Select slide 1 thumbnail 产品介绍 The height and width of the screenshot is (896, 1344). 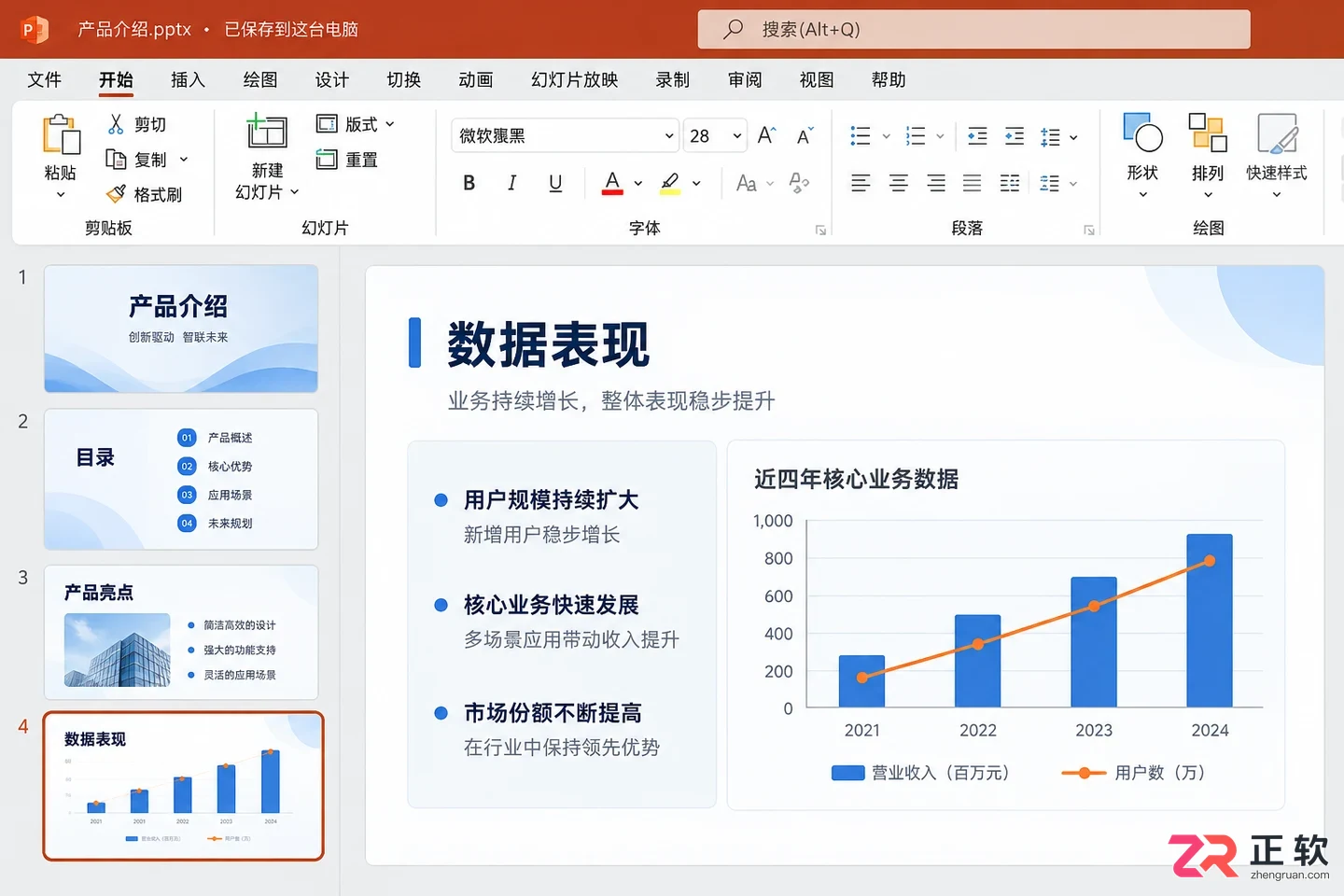point(181,329)
